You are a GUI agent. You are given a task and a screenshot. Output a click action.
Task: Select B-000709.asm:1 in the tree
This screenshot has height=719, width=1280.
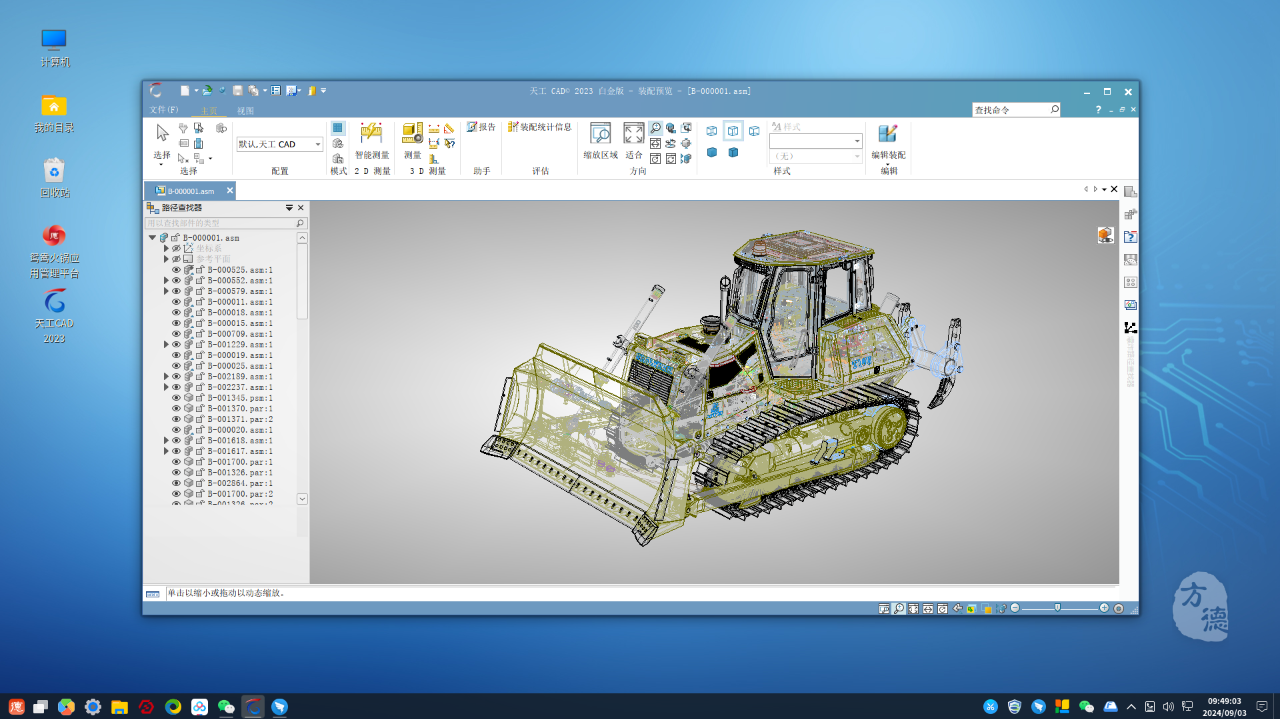(x=239, y=334)
